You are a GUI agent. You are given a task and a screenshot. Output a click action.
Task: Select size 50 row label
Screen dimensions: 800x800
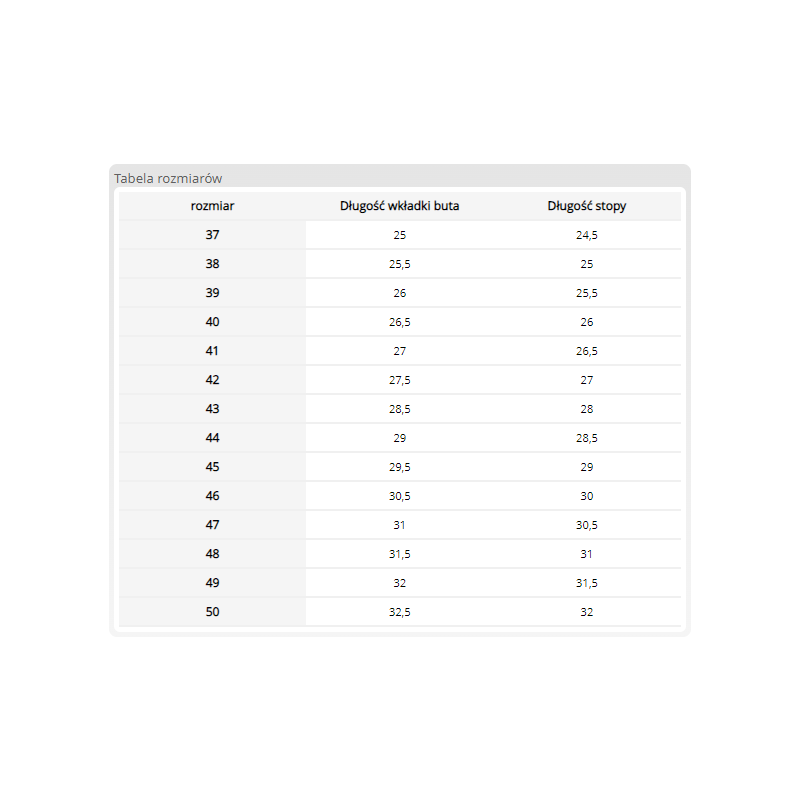[x=213, y=612]
